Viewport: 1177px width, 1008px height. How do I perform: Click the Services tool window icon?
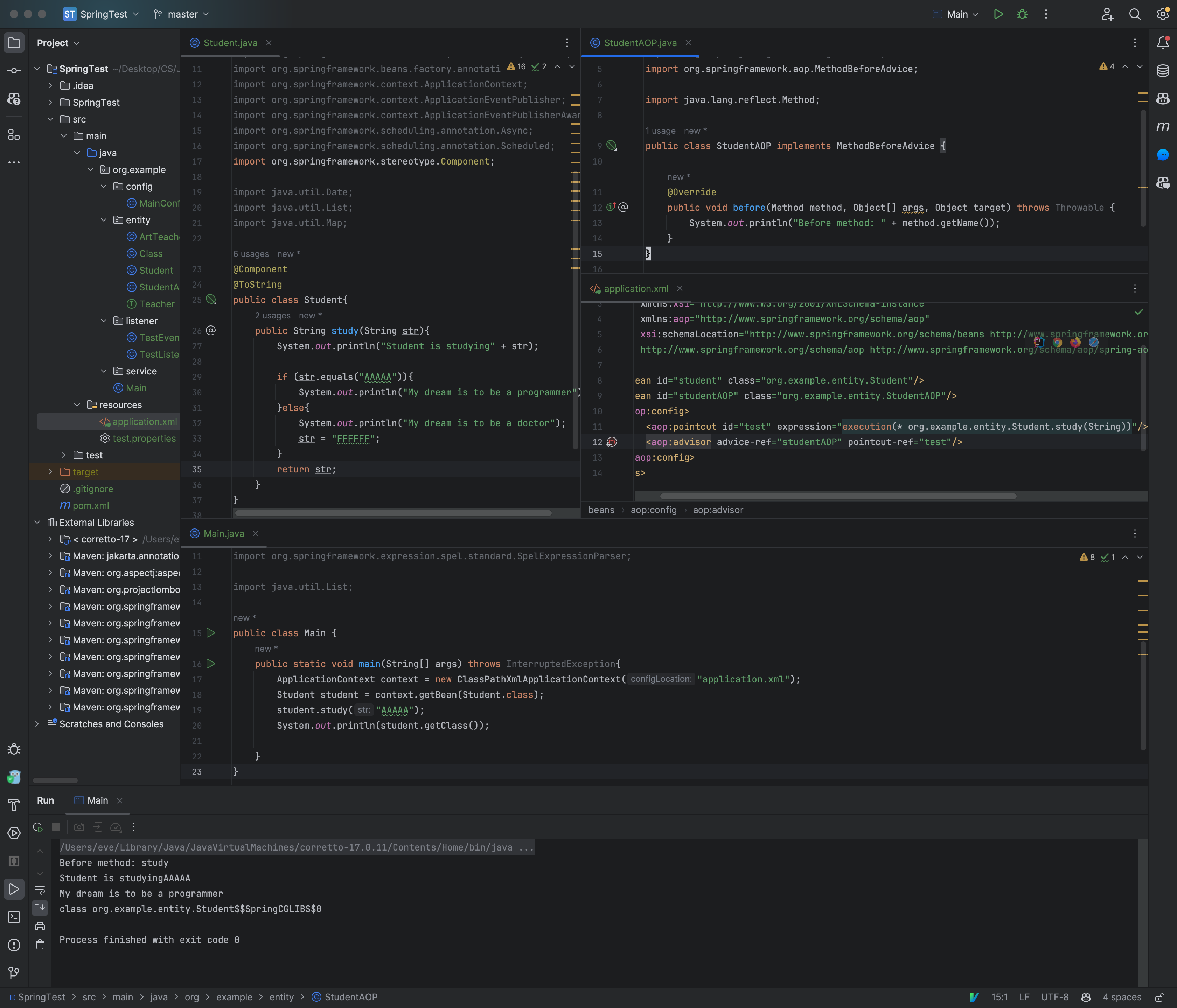pos(14,833)
